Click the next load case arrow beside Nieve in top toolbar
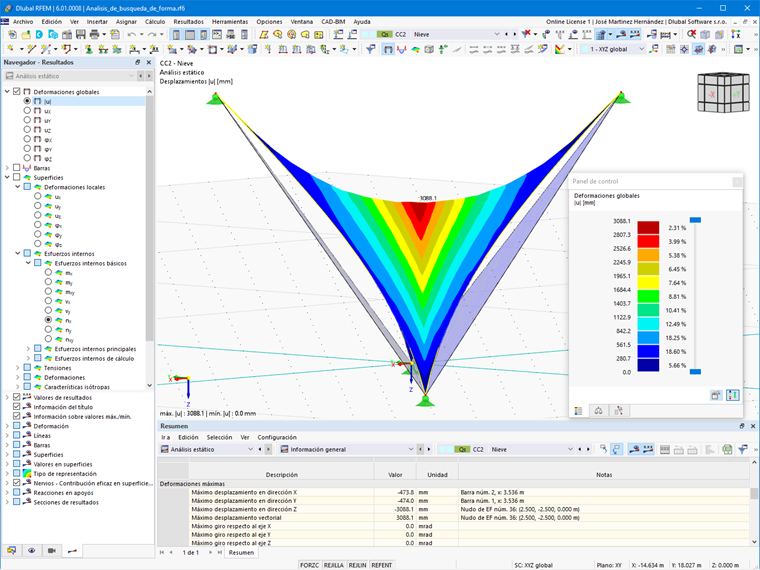The height and width of the screenshot is (570, 760). click(514, 34)
